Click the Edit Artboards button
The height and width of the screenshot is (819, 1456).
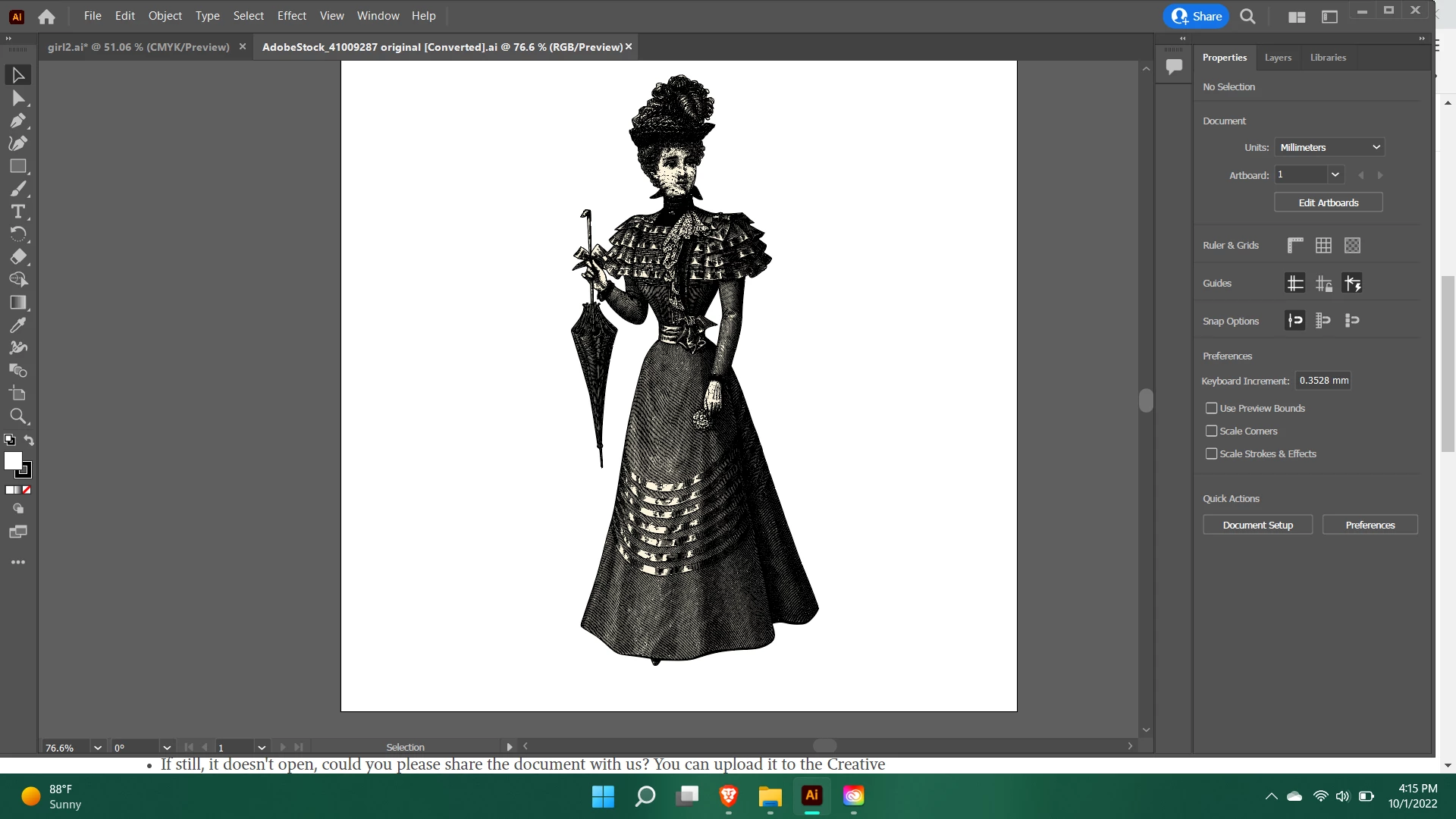[x=1328, y=202]
